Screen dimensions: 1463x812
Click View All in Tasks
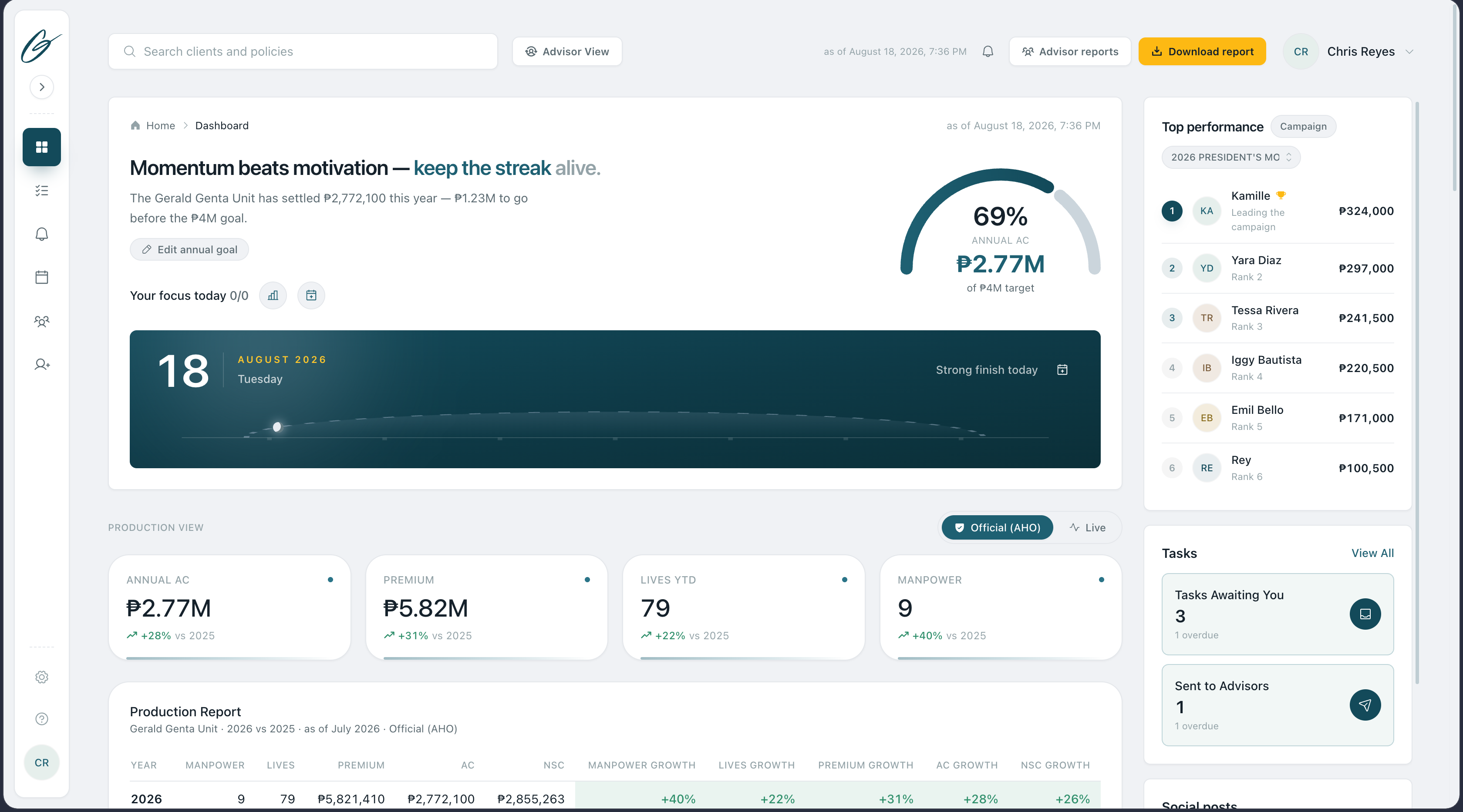[1372, 553]
